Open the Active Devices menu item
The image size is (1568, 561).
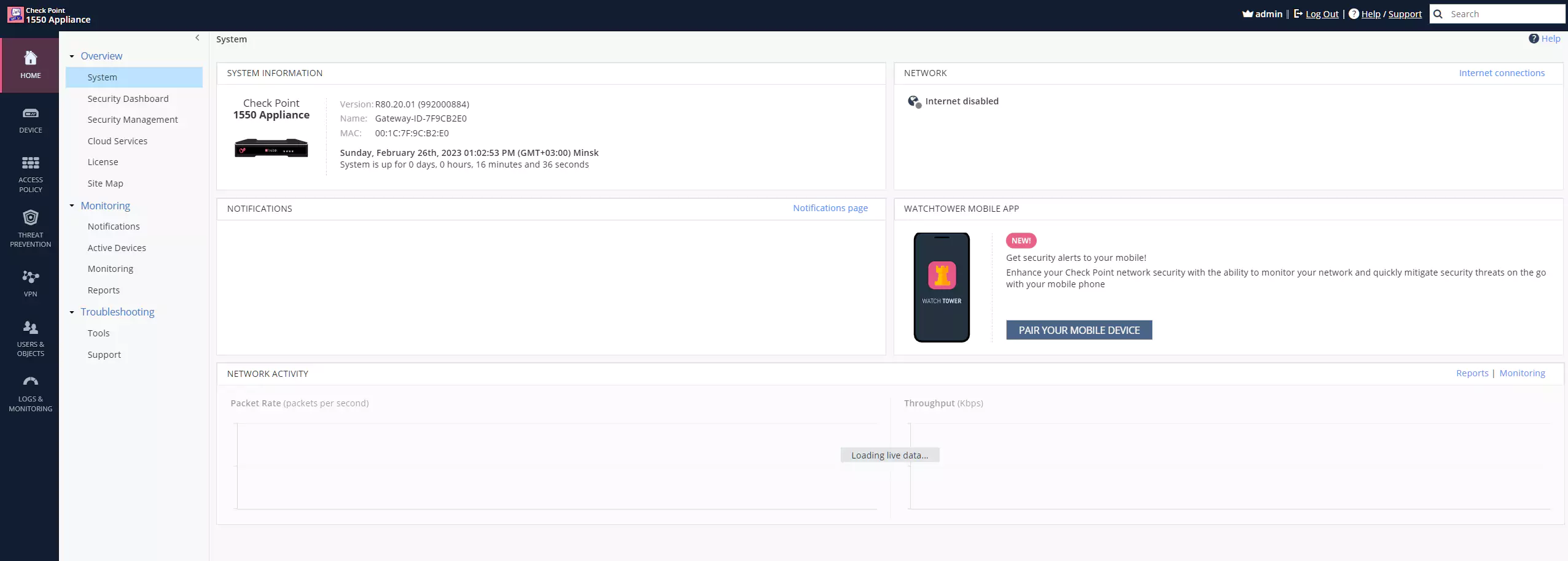[117, 248]
